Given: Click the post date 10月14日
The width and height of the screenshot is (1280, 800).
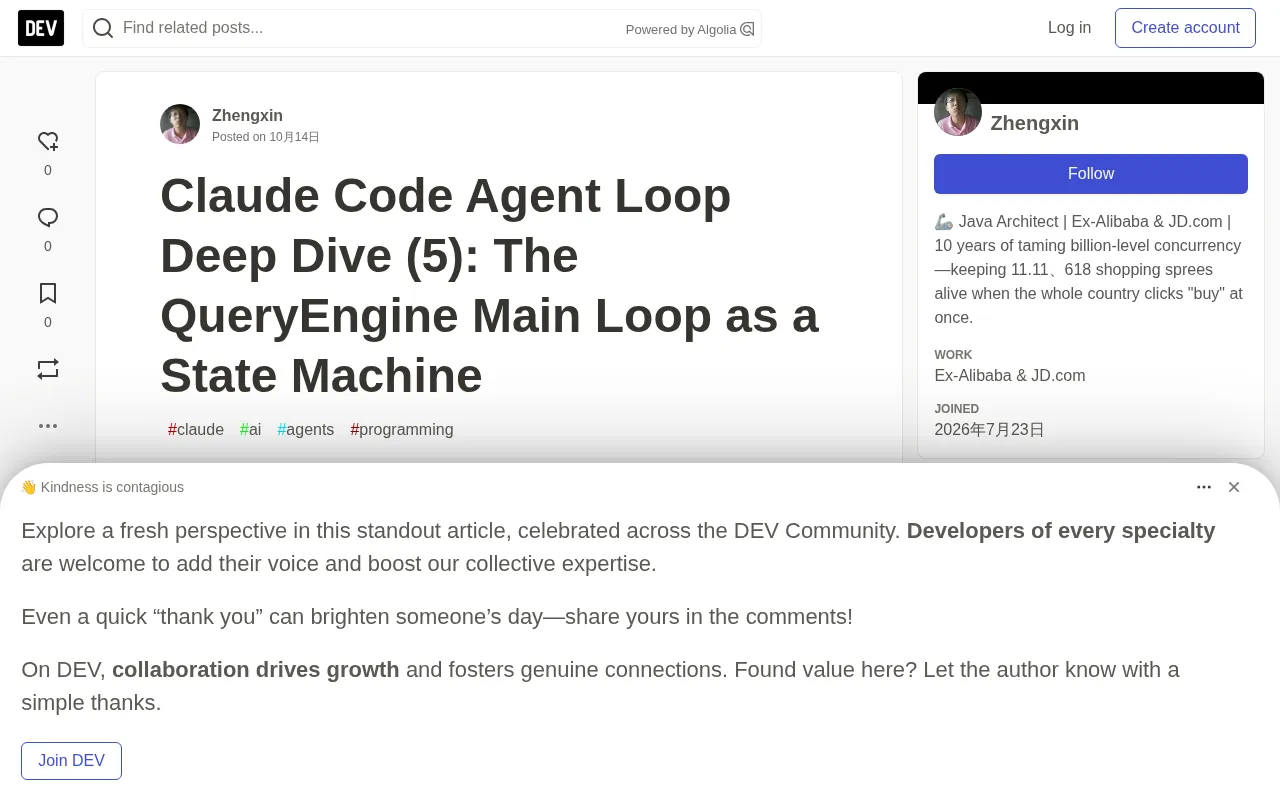Looking at the screenshot, I should 294,137.
